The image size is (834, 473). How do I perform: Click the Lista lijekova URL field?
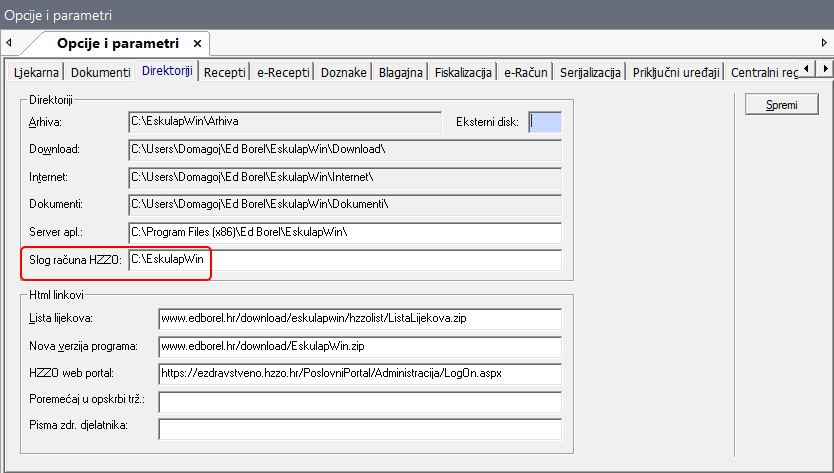[359, 319]
